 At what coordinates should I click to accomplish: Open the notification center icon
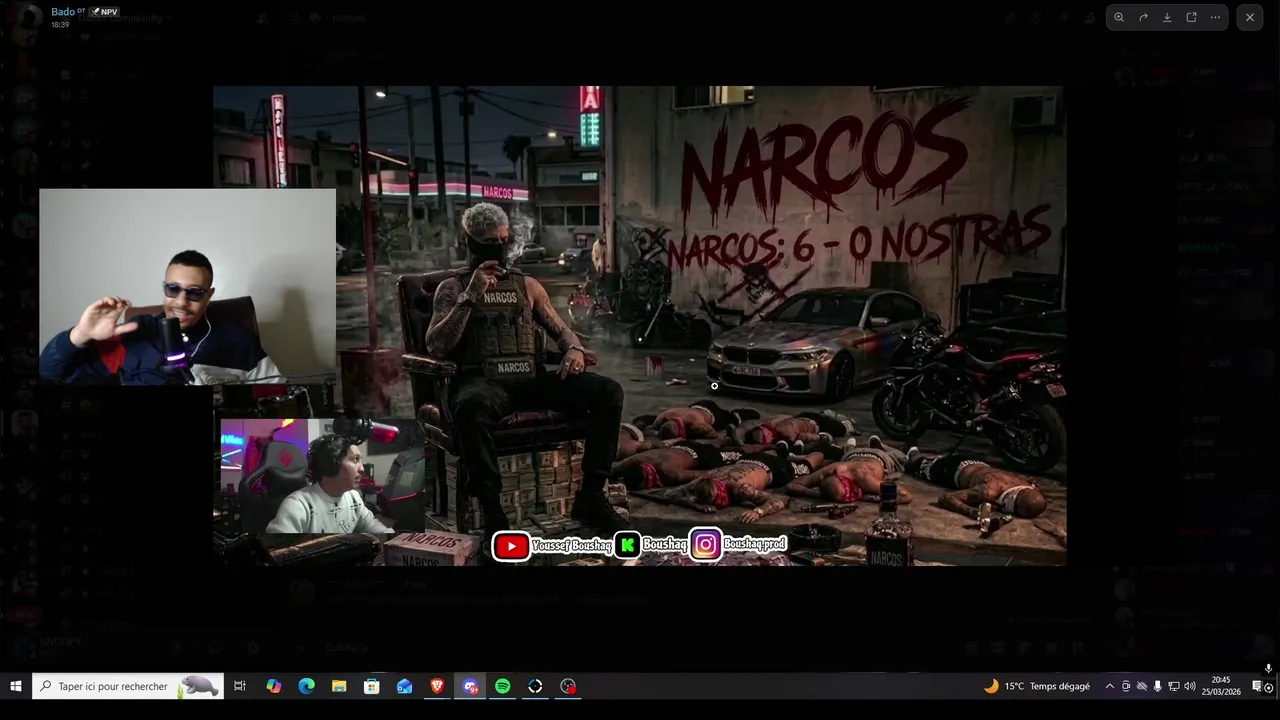pos(1257,686)
